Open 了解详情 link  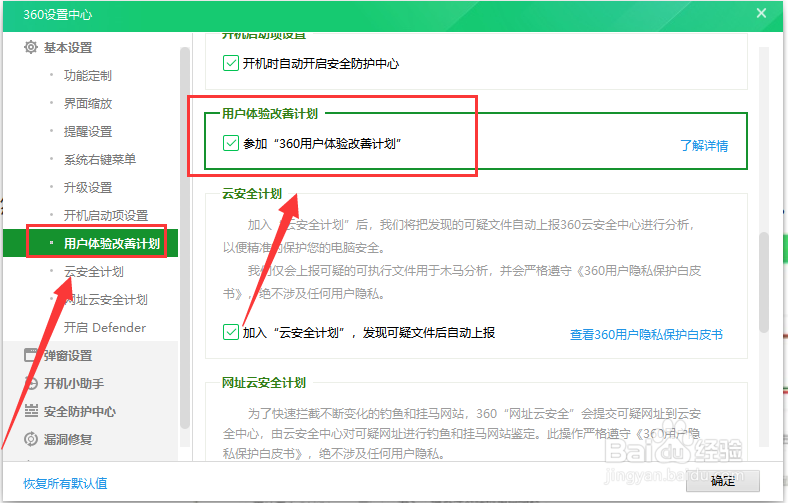click(x=704, y=146)
